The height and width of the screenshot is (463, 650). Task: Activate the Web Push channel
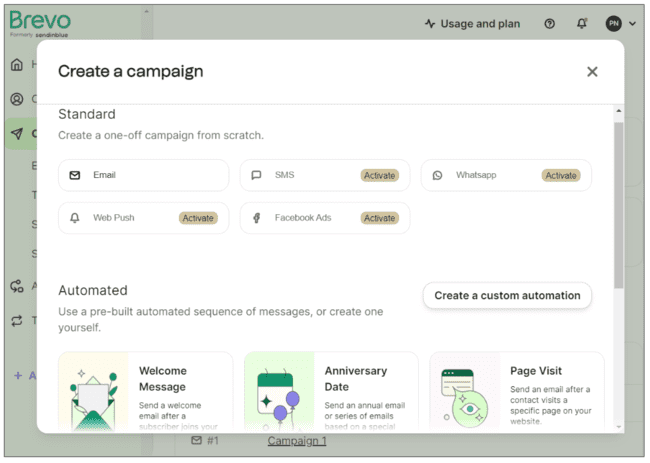point(199,218)
